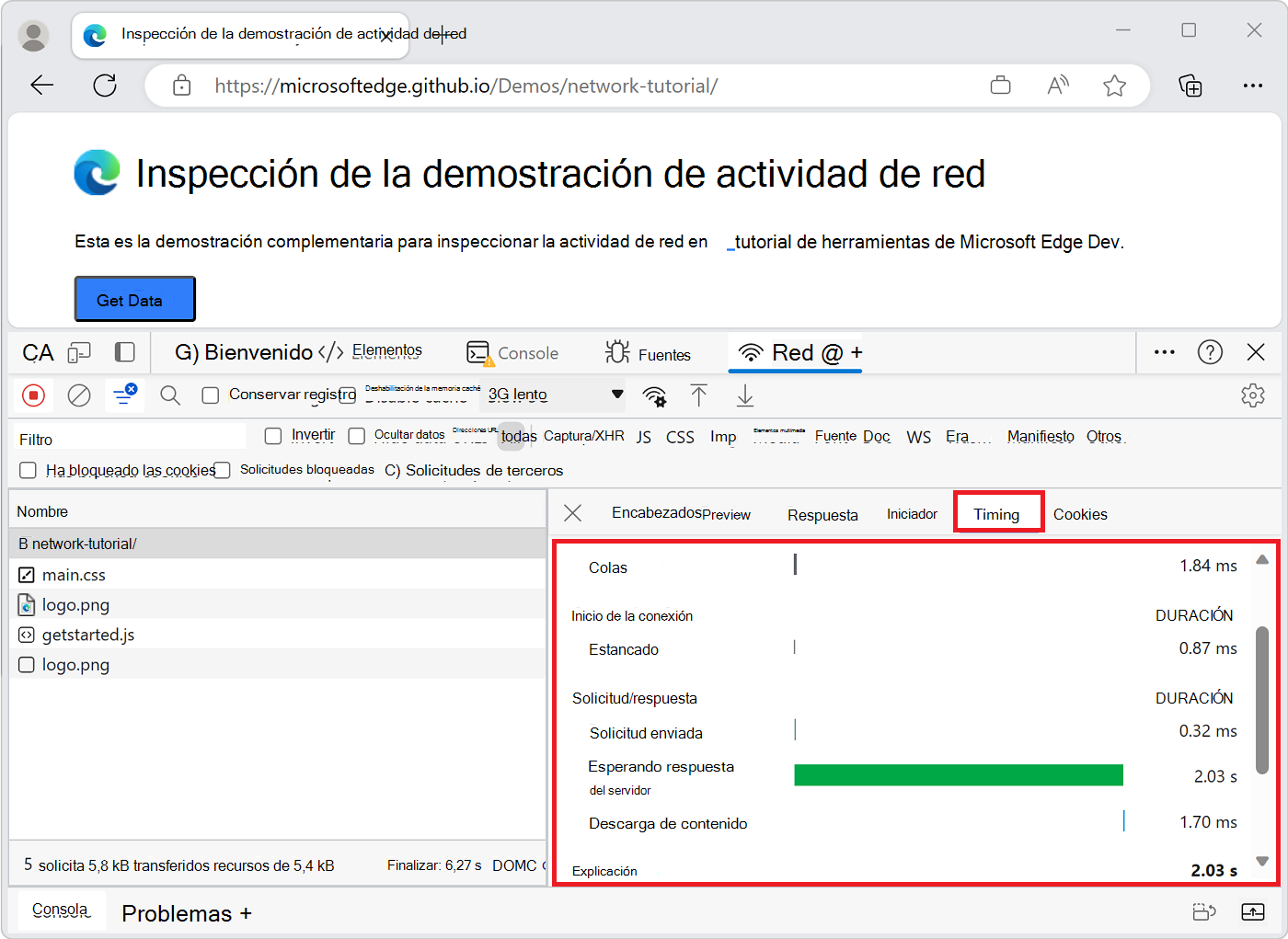Click the Get Data button
The height and width of the screenshot is (939, 1288).
click(x=134, y=299)
